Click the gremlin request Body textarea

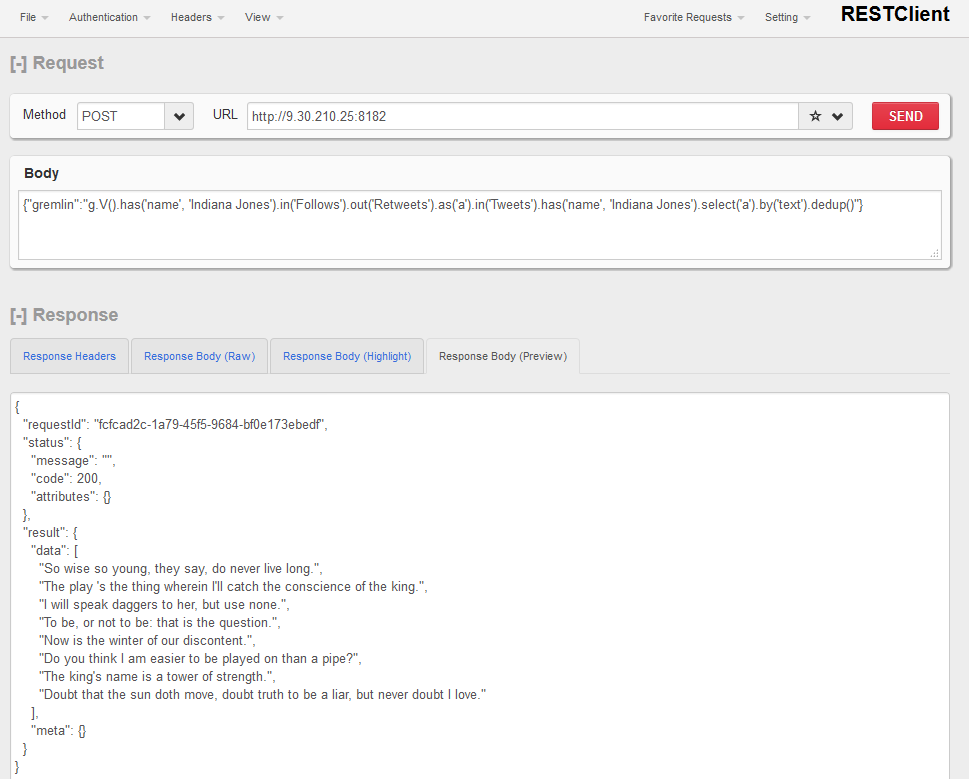[480, 225]
